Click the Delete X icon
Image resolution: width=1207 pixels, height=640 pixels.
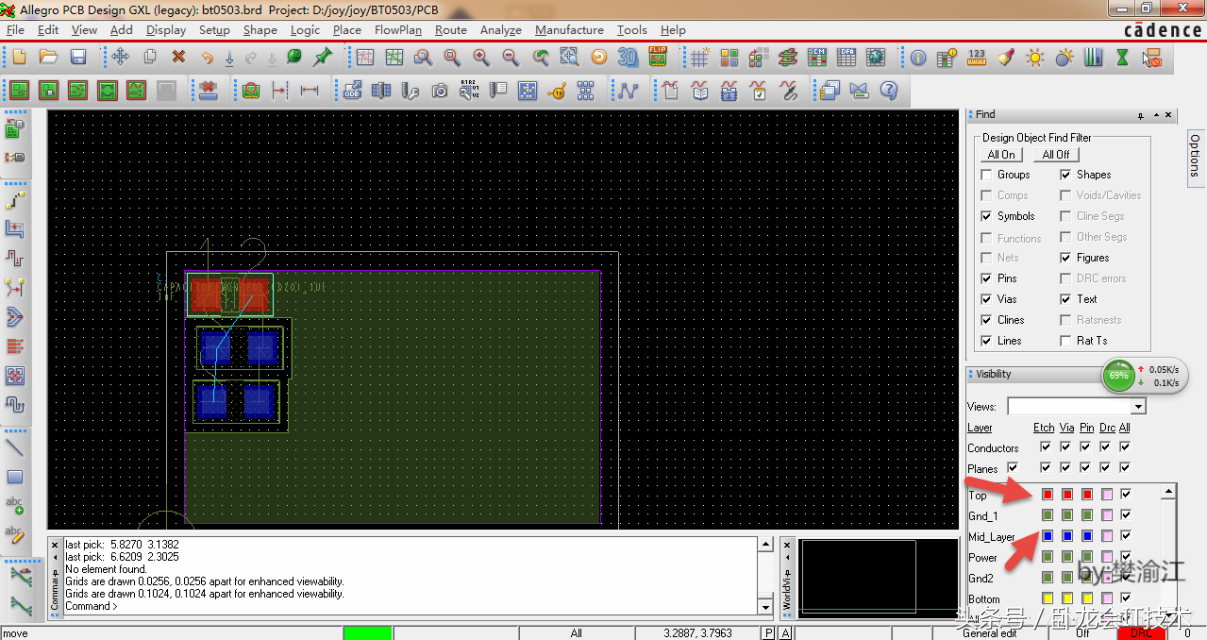pyautogui.click(x=179, y=58)
